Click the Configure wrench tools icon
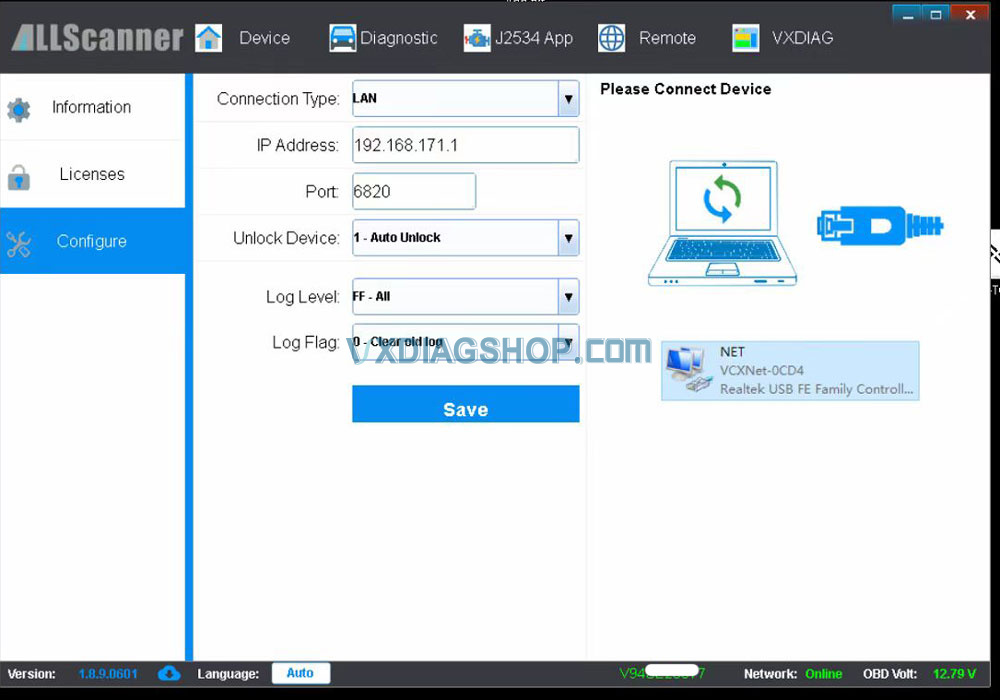 (18, 244)
